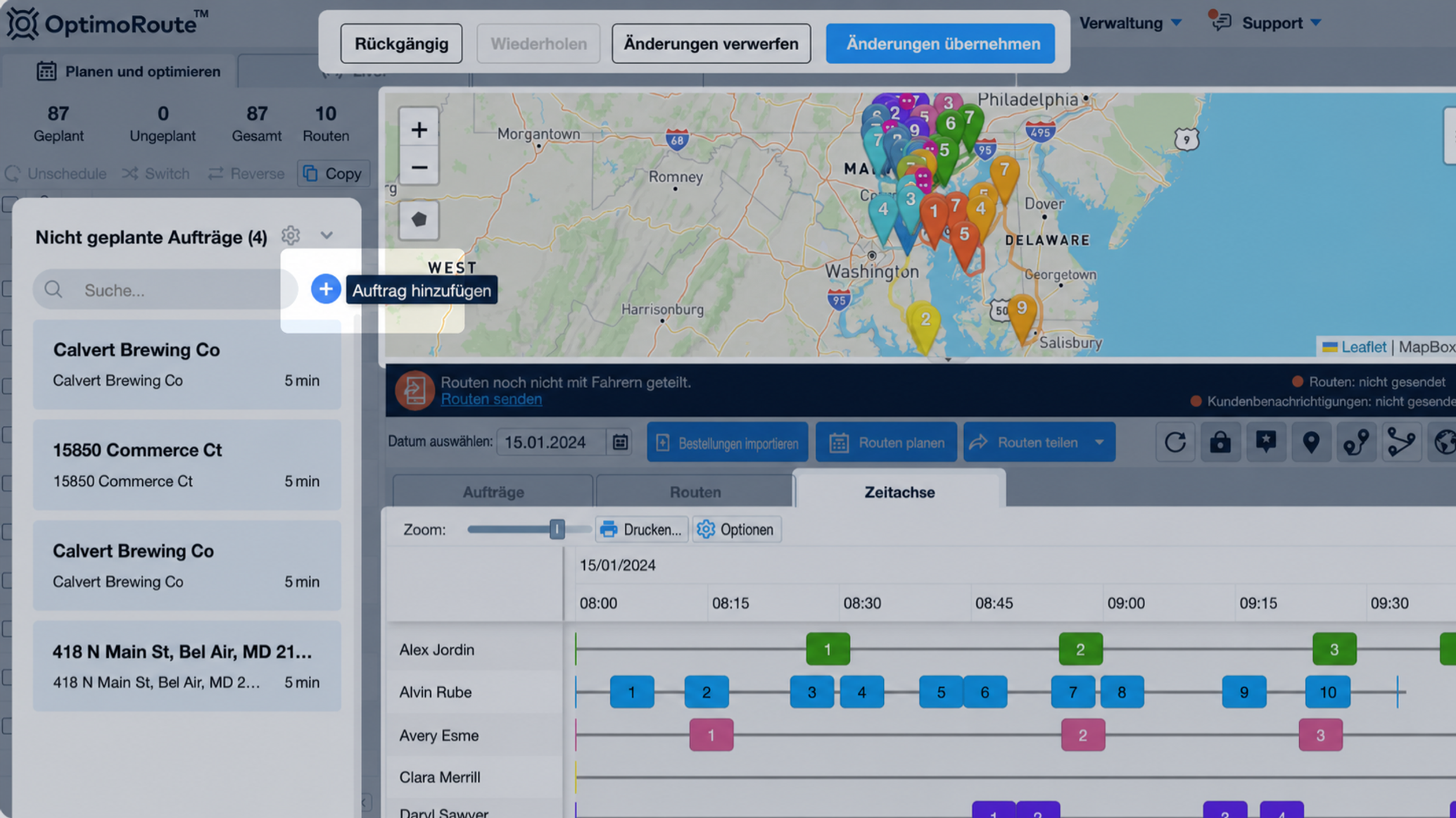Image resolution: width=1456 pixels, height=818 pixels.
Task: Click the 87 Geplant counter
Action: (58, 123)
